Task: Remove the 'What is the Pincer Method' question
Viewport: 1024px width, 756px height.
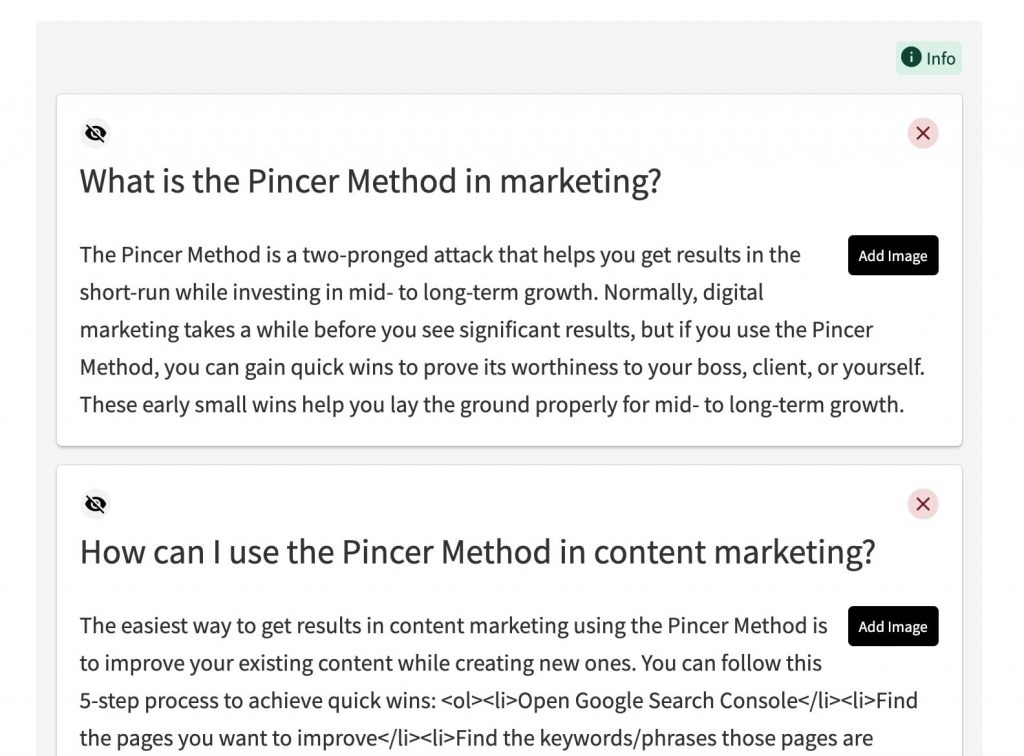Action: pos(922,132)
